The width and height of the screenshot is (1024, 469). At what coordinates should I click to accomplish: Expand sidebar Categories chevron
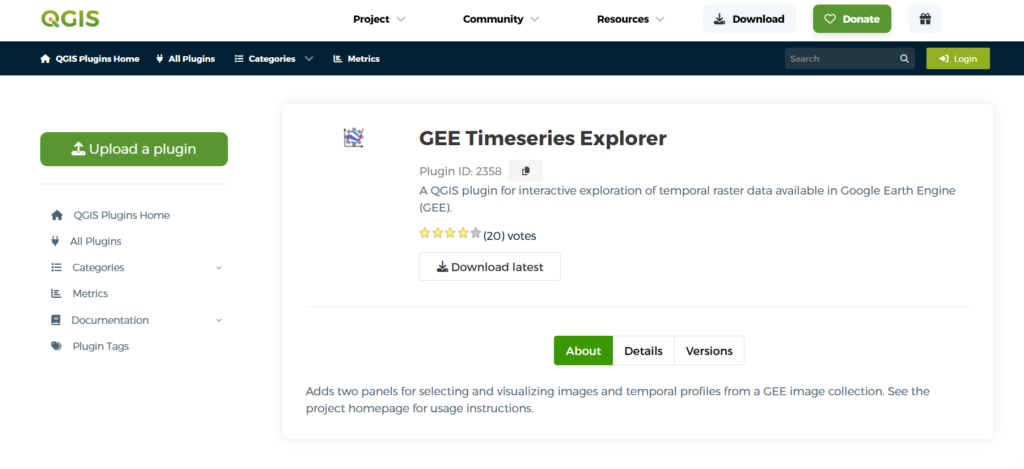219,268
